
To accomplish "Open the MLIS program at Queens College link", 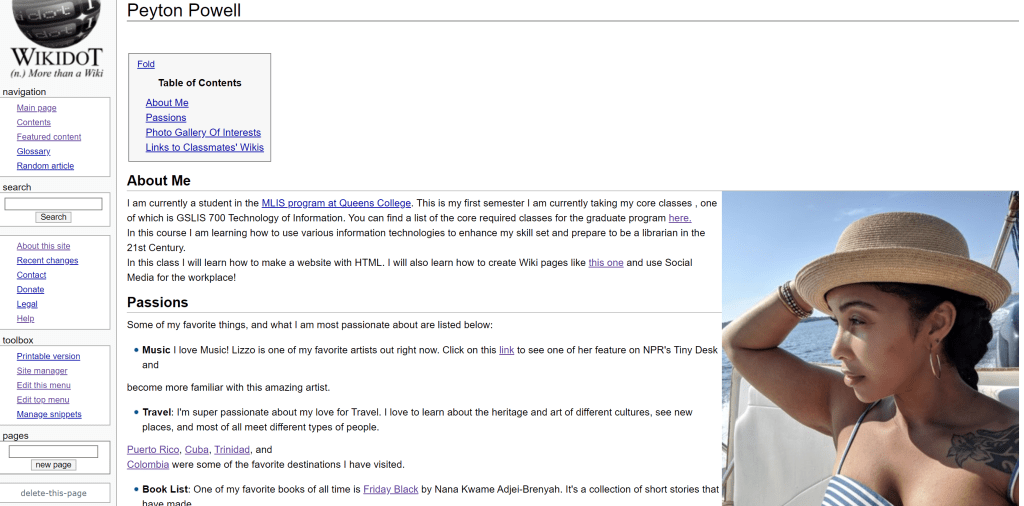I will [x=336, y=203].
